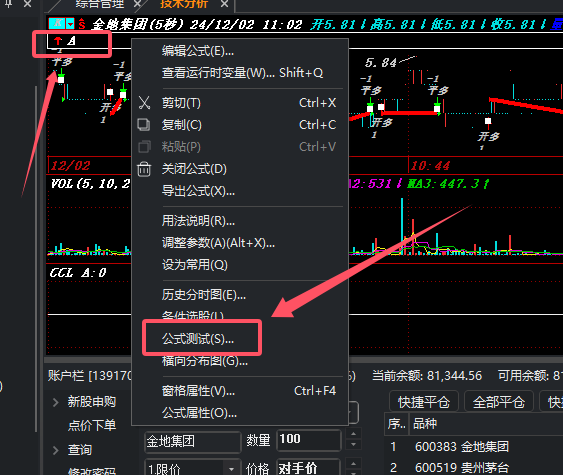This screenshot has width=563, height=475.
Task: Increase quantity with the up stepper
Action: click(354, 434)
